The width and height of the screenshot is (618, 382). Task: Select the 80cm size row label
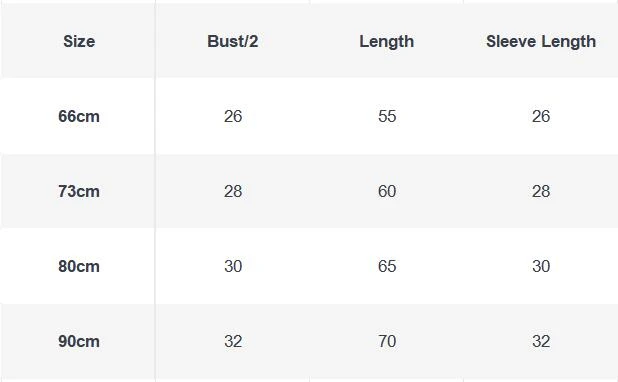(x=79, y=266)
